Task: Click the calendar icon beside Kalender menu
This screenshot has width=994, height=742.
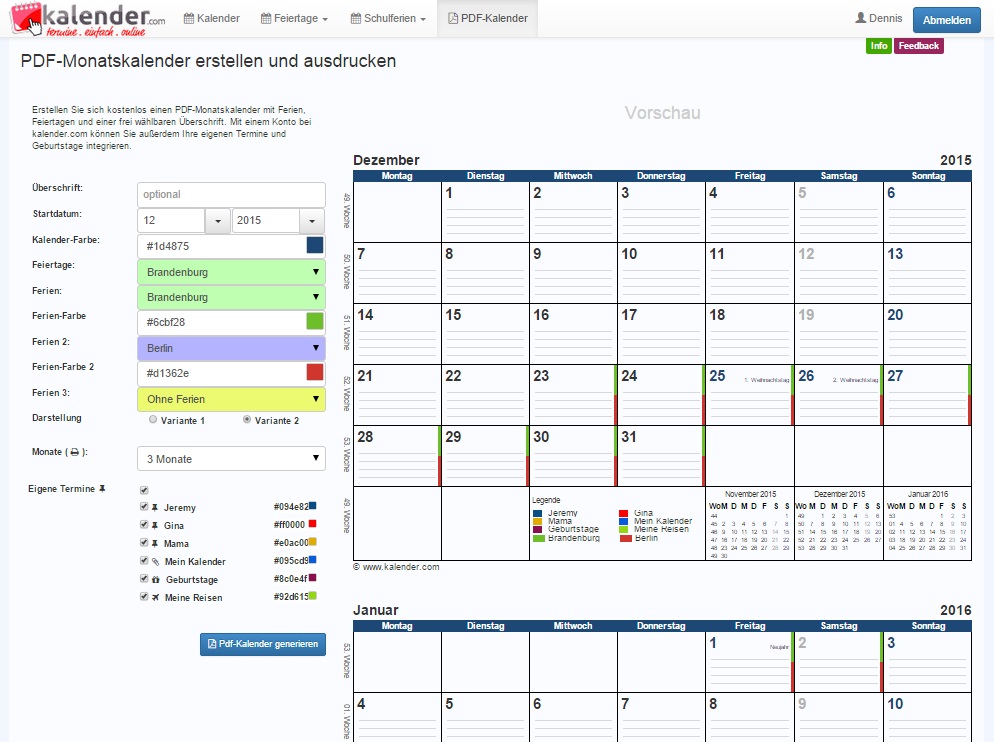Action: (x=189, y=18)
